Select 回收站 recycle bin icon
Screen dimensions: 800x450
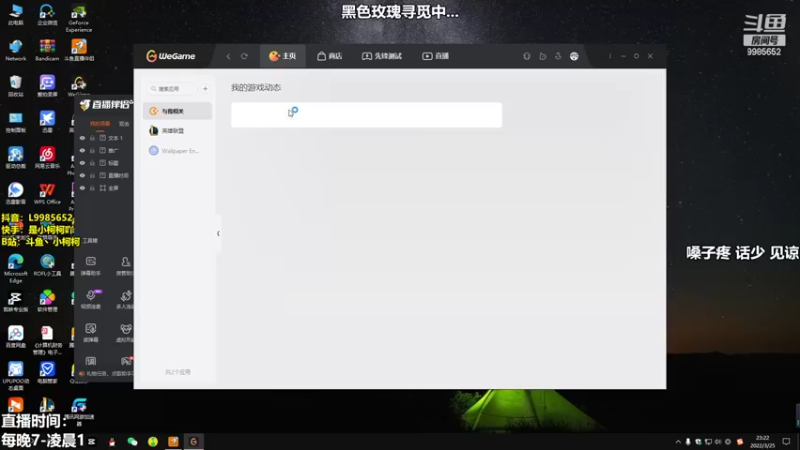(15, 86)
